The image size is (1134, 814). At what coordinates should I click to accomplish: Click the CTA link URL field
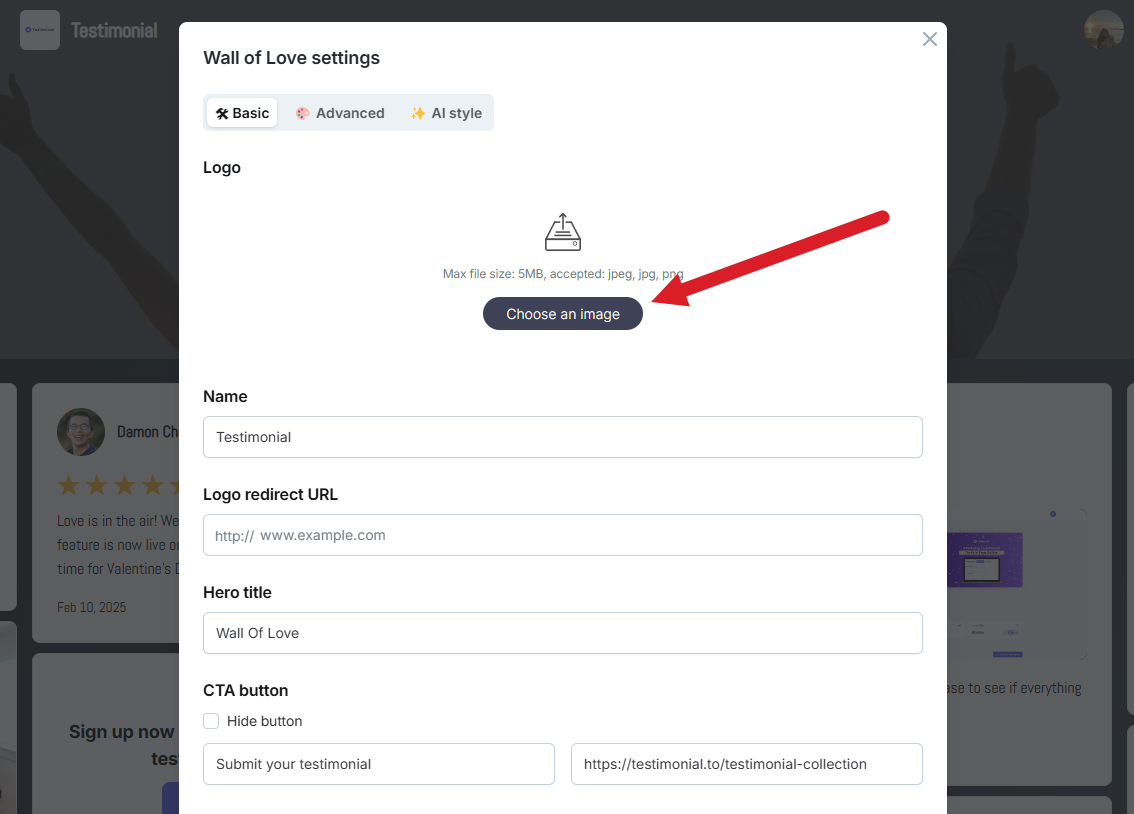pyautogui.click(x=746, y=764)
